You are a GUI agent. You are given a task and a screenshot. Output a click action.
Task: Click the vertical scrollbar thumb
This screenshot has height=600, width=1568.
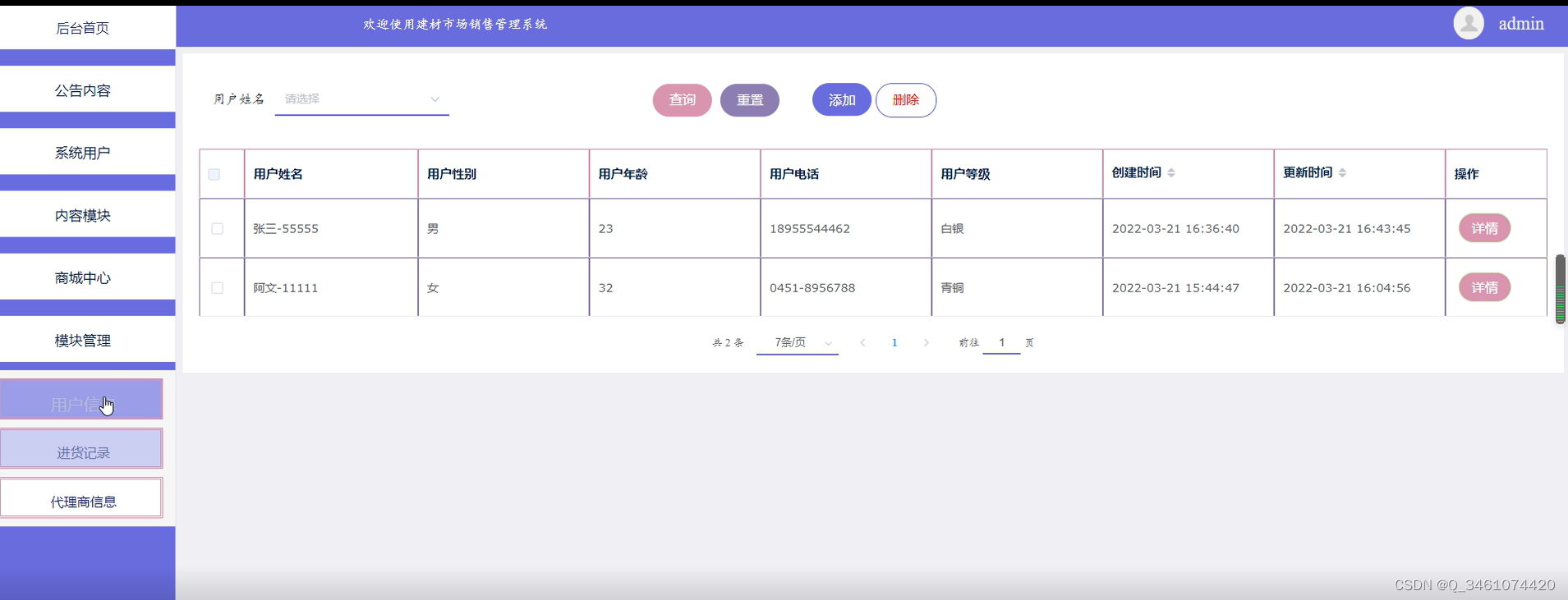click(1561, 289)
